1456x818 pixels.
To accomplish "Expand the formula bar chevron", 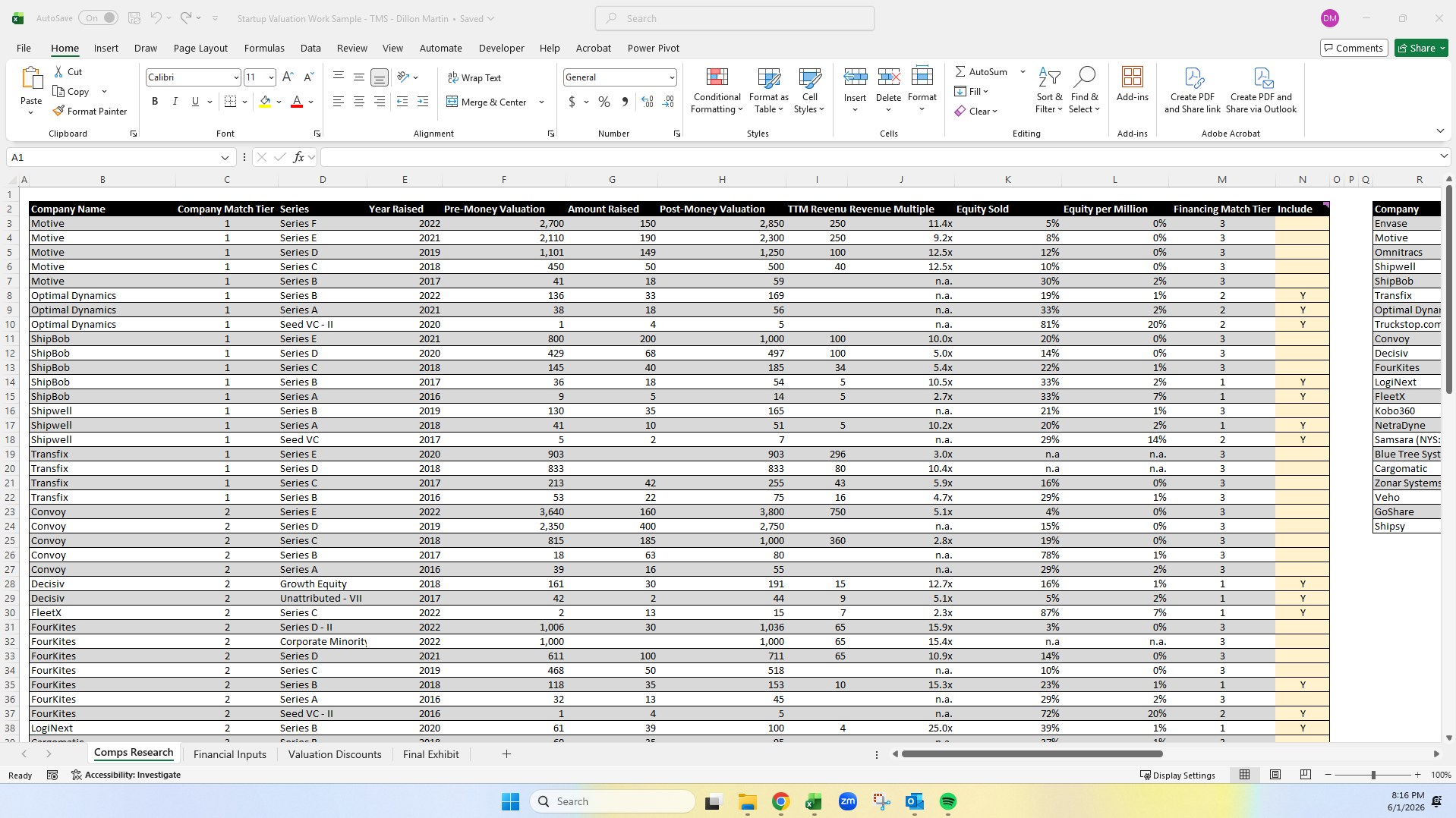I will [x=1443, y=156].
